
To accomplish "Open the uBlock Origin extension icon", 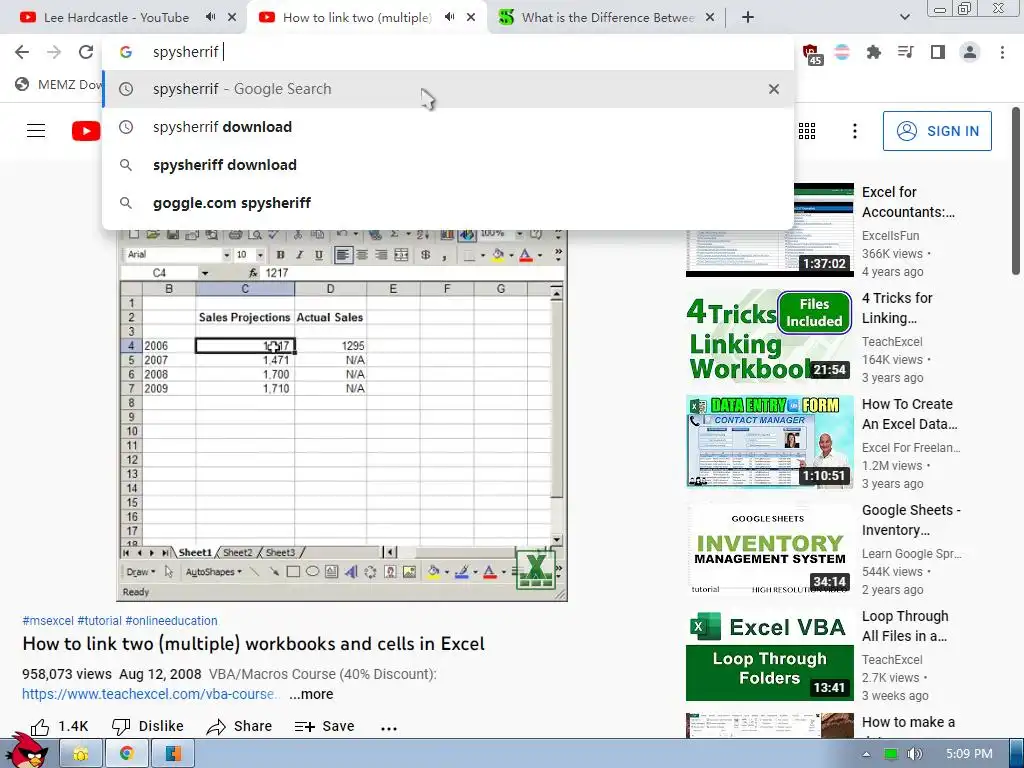I will pos(811,54).
